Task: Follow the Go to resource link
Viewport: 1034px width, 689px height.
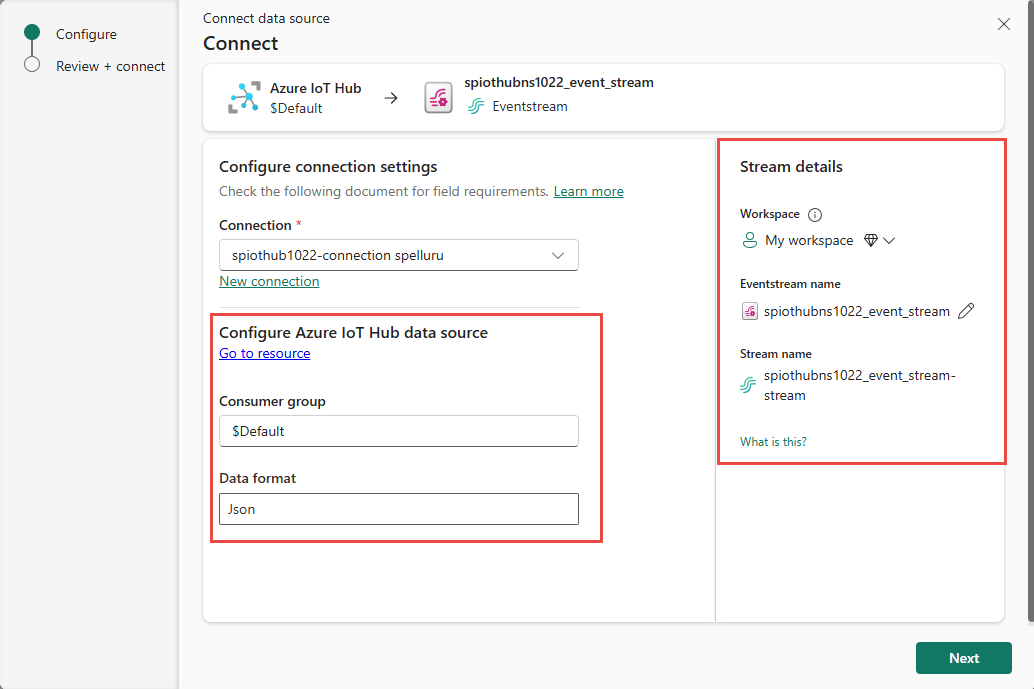Action: click(264, 353)
